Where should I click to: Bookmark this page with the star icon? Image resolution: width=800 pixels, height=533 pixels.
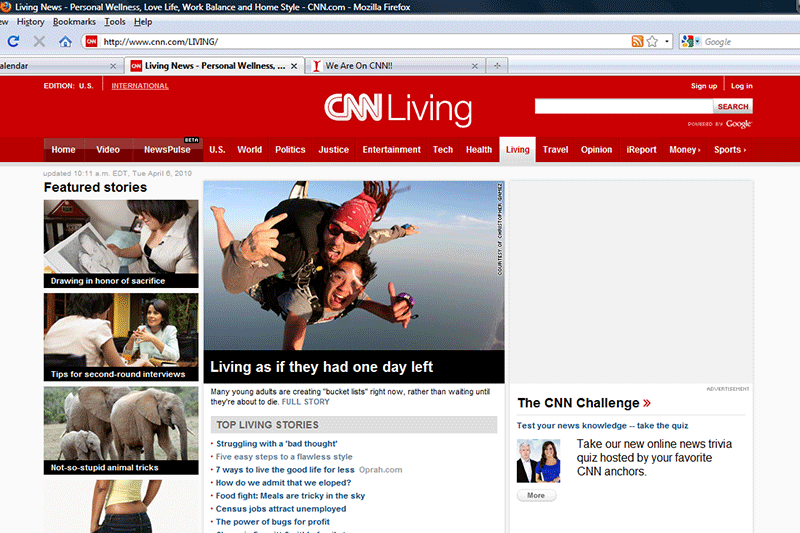pos(652,41)
